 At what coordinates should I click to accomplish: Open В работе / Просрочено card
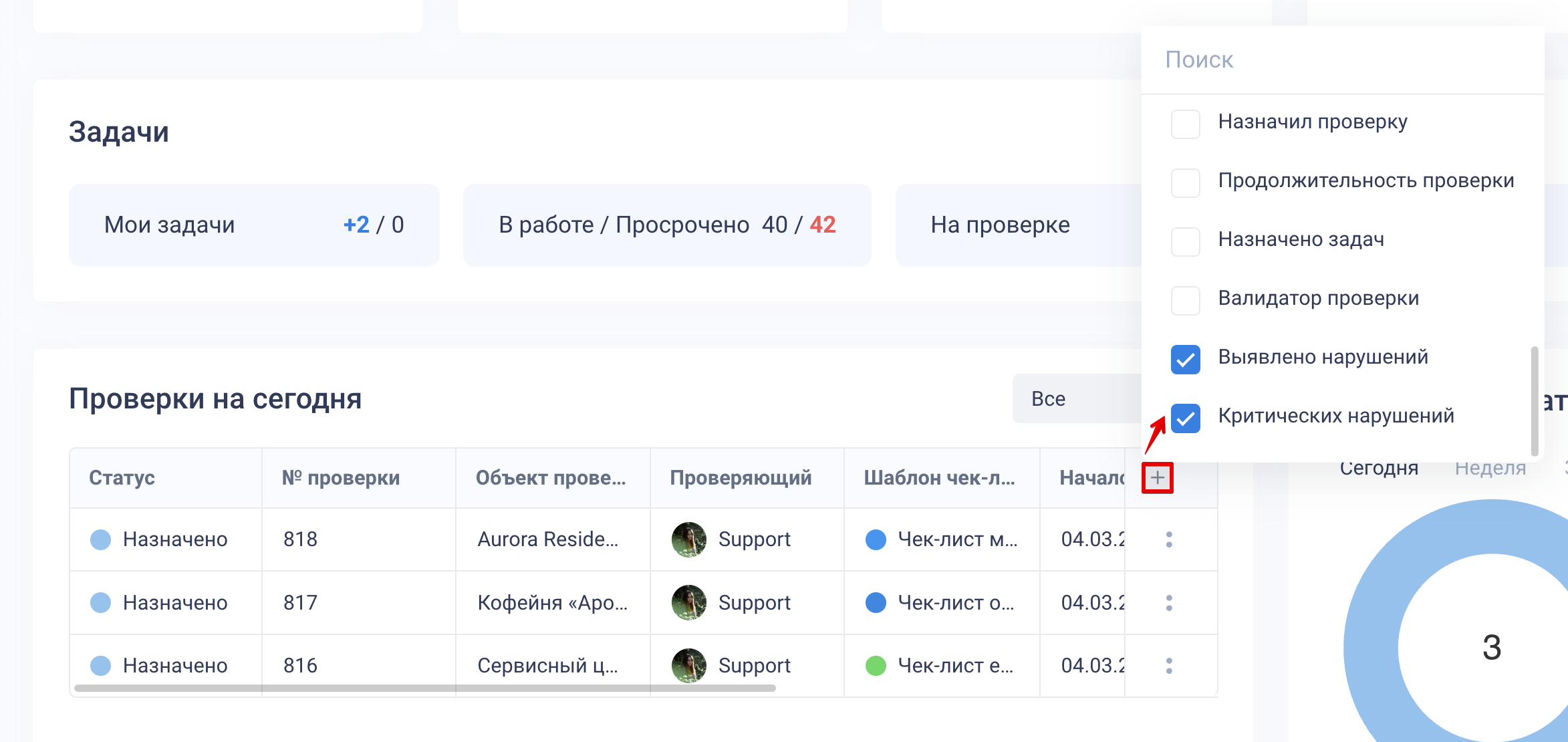pos(666,225)
